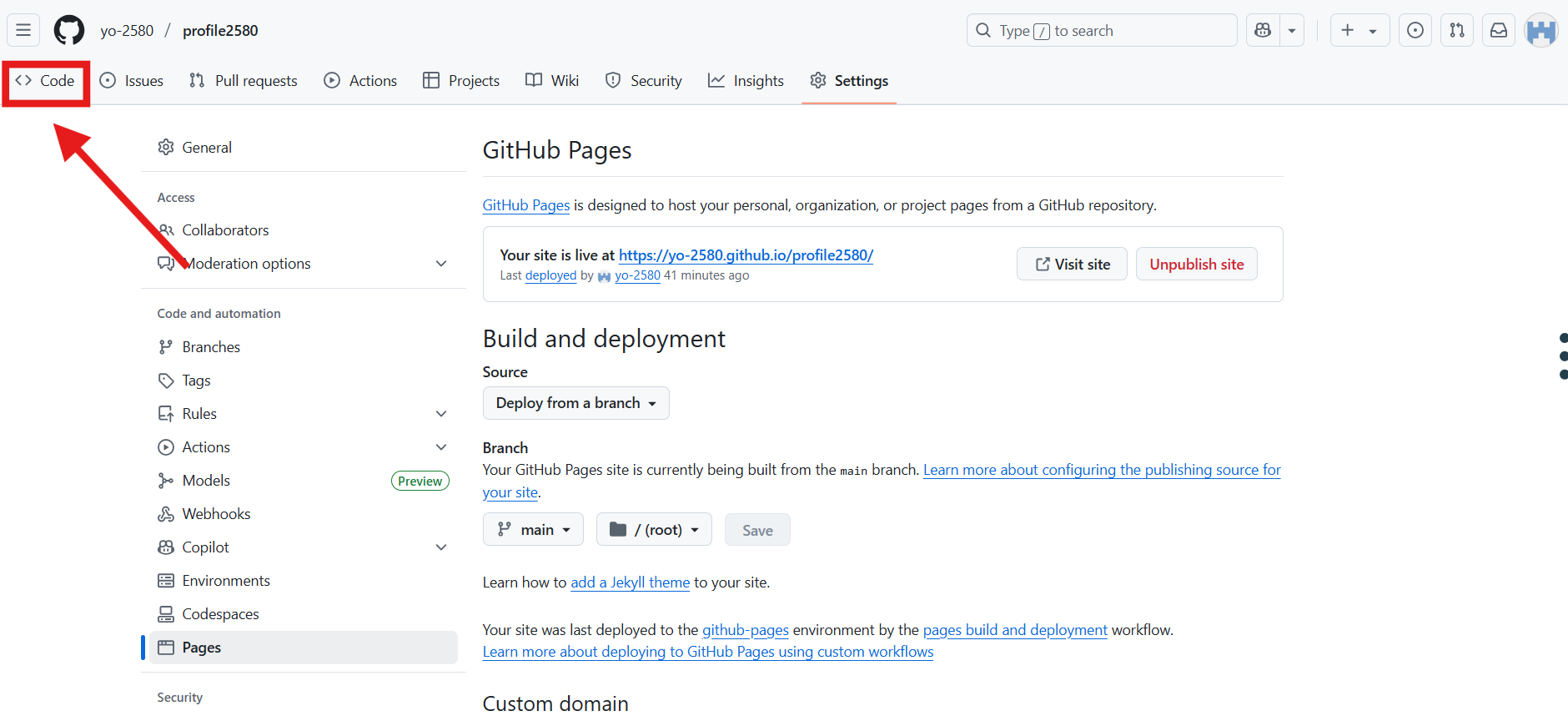Viewport: 1568px width, 716px height.
Task: Open the yo-2580 owner link
Action: (x=127, y=30)
